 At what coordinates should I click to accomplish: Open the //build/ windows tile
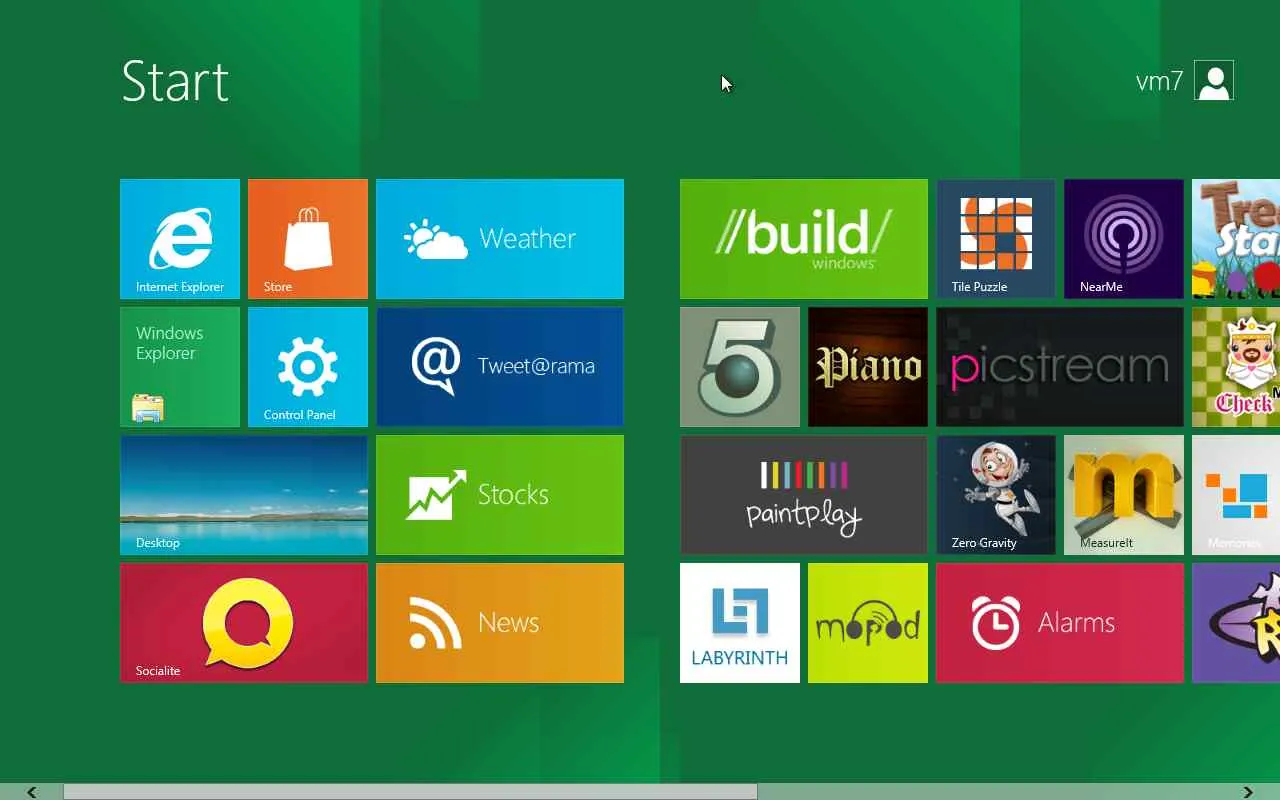[804, 239]
